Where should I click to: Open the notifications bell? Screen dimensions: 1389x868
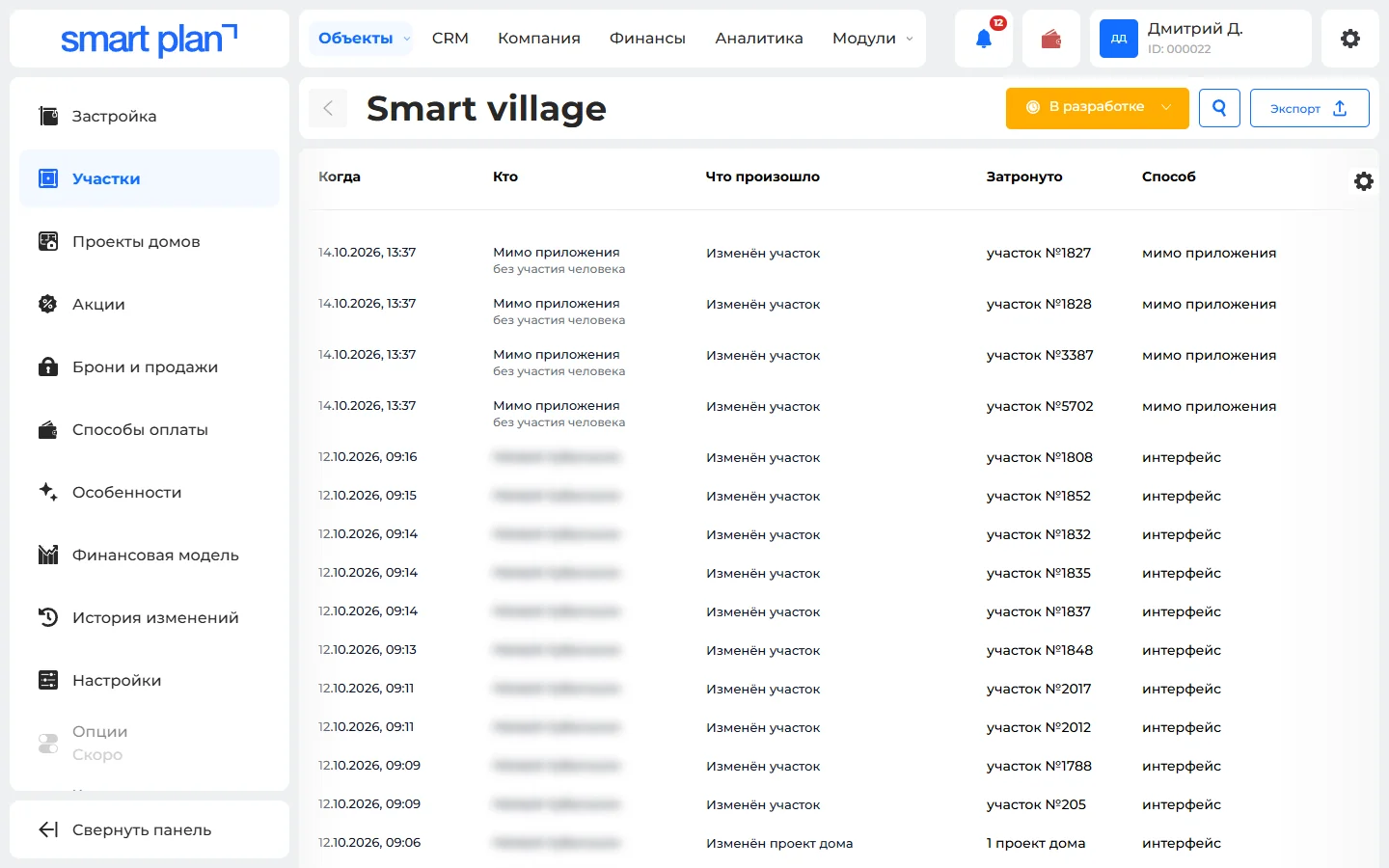coord(984,39)
